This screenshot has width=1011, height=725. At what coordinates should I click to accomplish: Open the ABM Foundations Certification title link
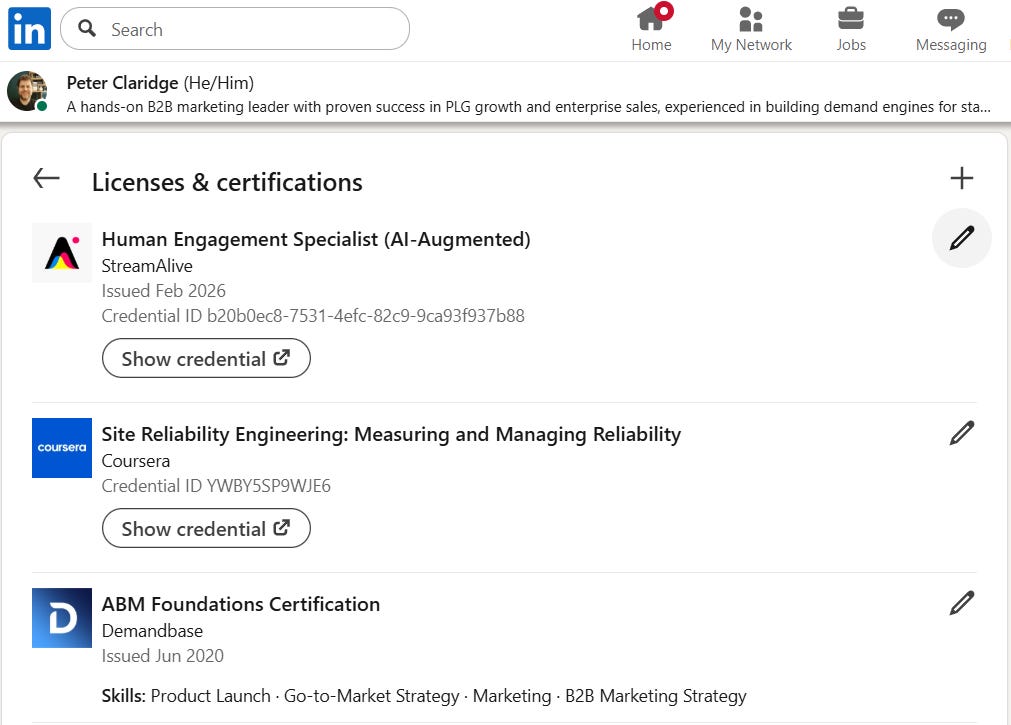click(241, 604)
